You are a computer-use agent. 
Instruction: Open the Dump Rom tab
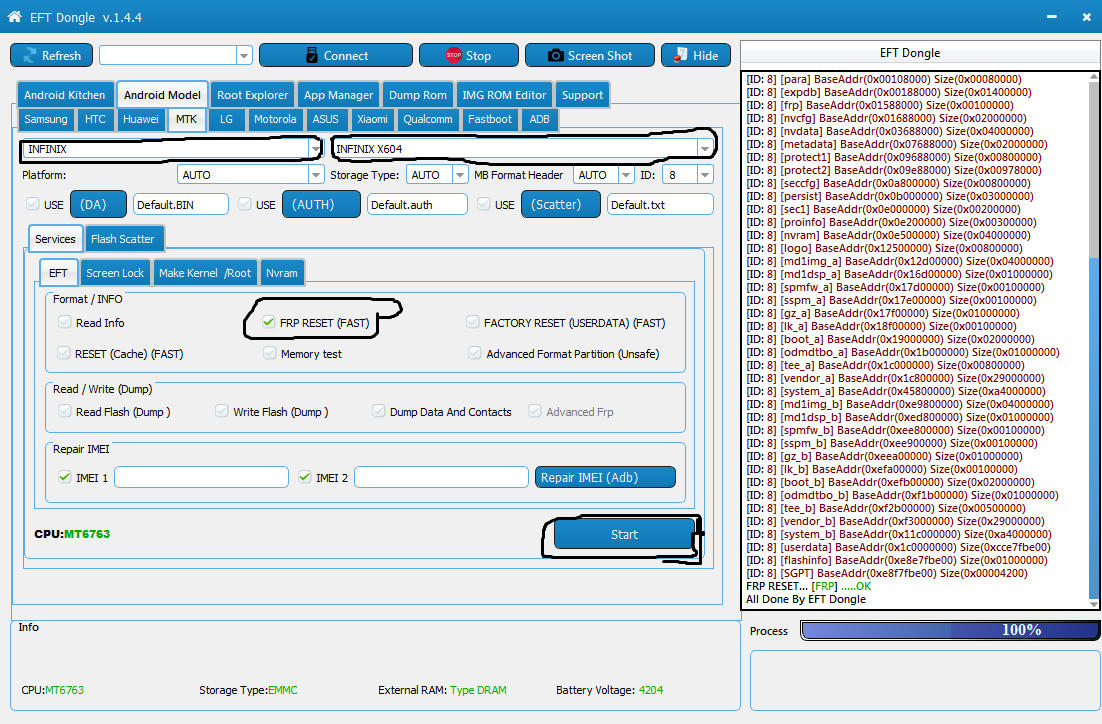click(x=417, y=95)
